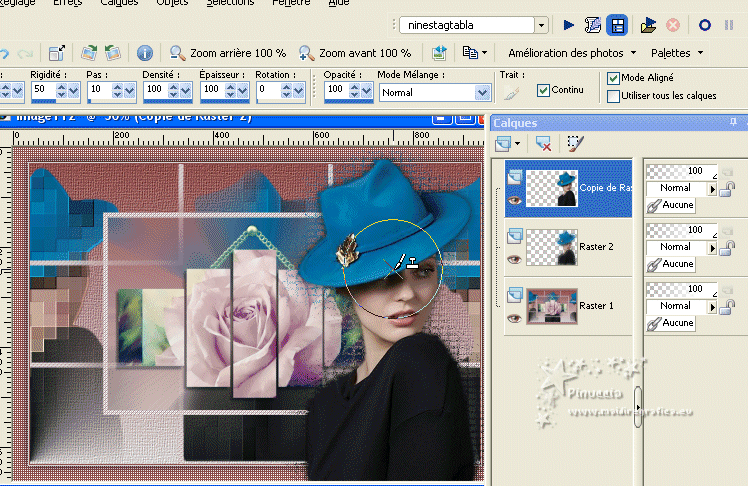Open the ninestagtabla script dropdown
The width and height of the screenshot is (748, 486).
541,25
